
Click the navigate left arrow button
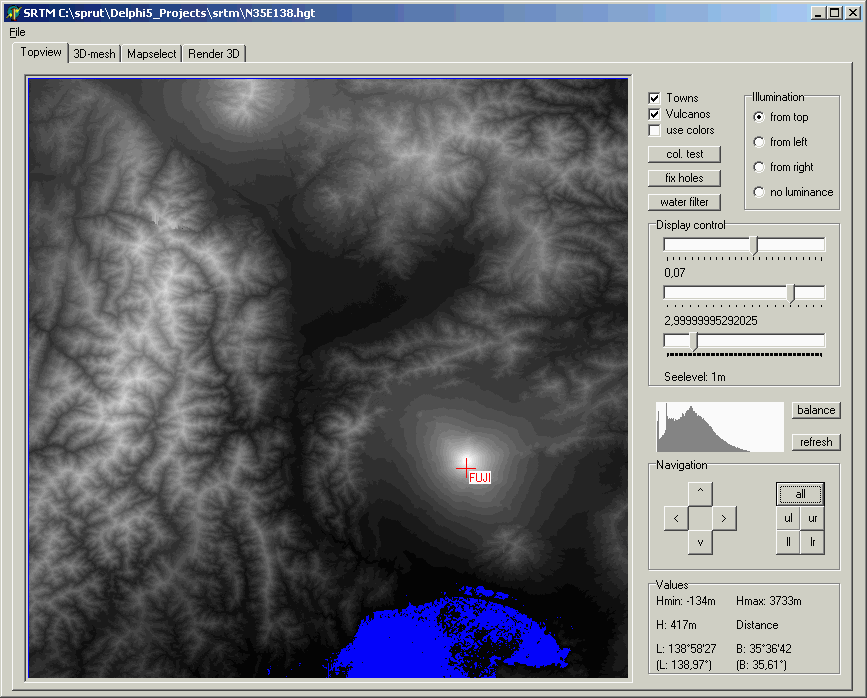(x=675, y=518)
